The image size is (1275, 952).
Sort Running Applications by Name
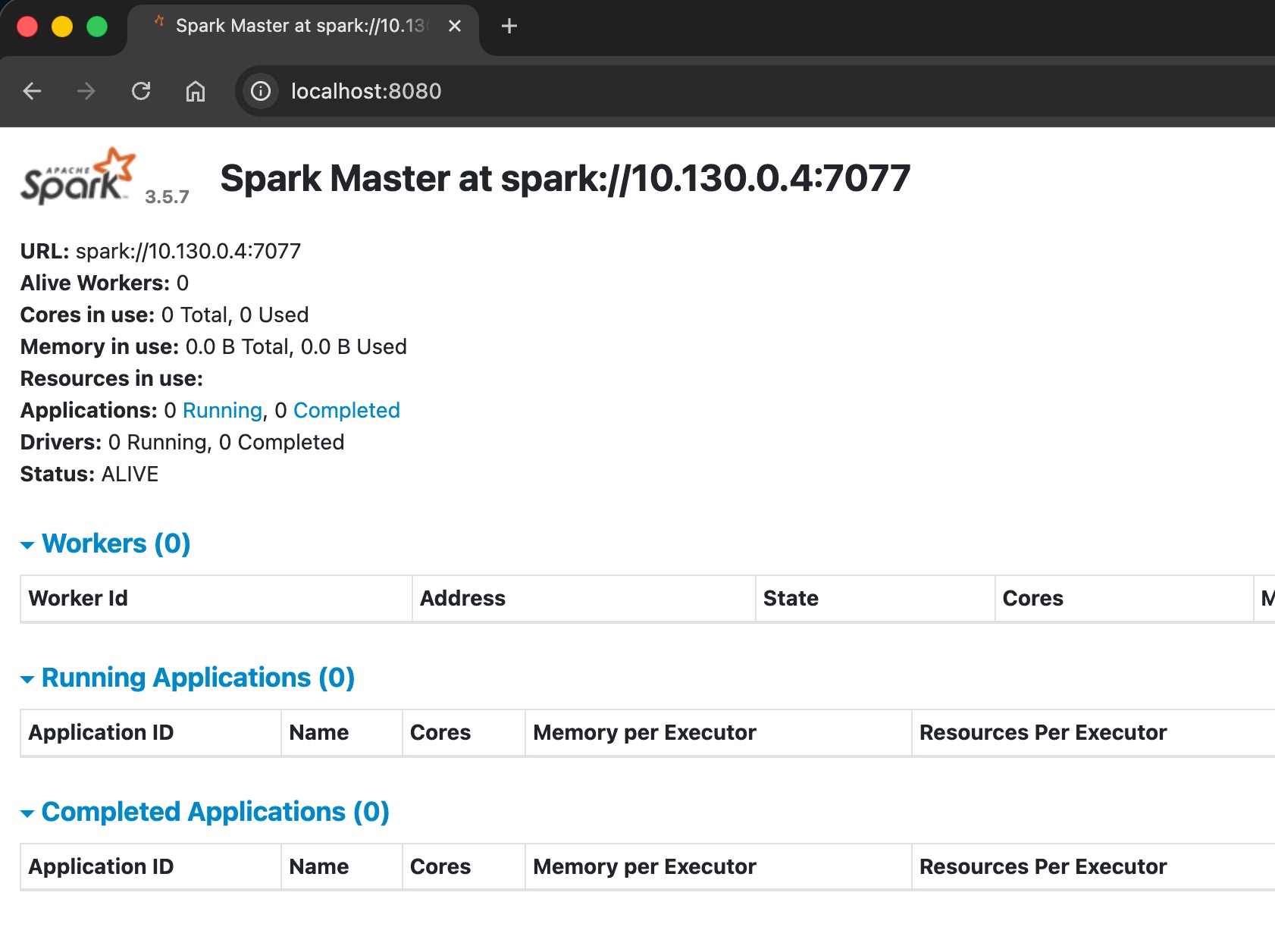coord(342,733)
